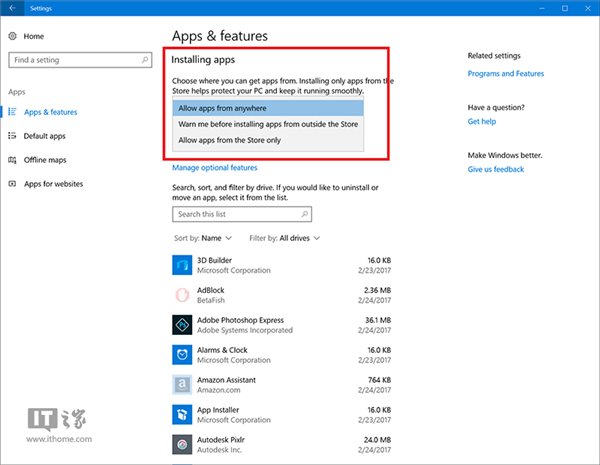The height and width of the screenshot is (465, 600).
Task: Select the Amazon Assistant icon
Action: click(182, 385)
